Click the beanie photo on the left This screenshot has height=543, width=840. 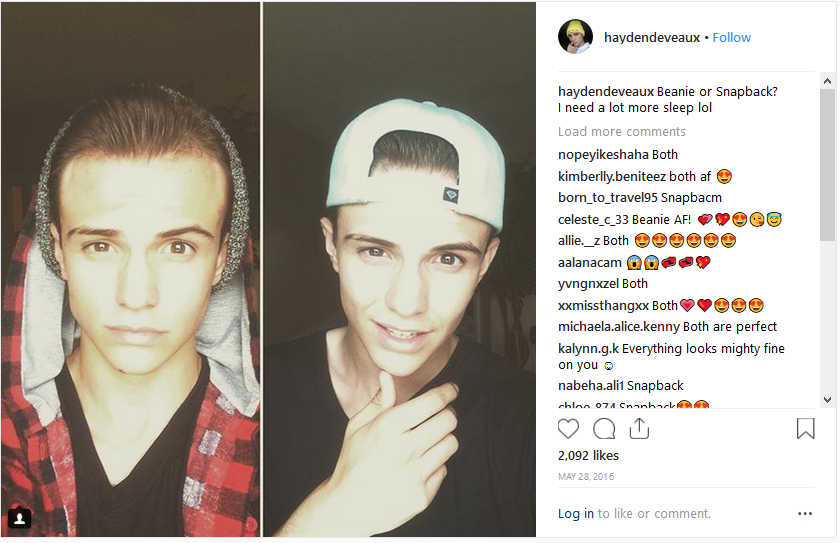(130, 270)
